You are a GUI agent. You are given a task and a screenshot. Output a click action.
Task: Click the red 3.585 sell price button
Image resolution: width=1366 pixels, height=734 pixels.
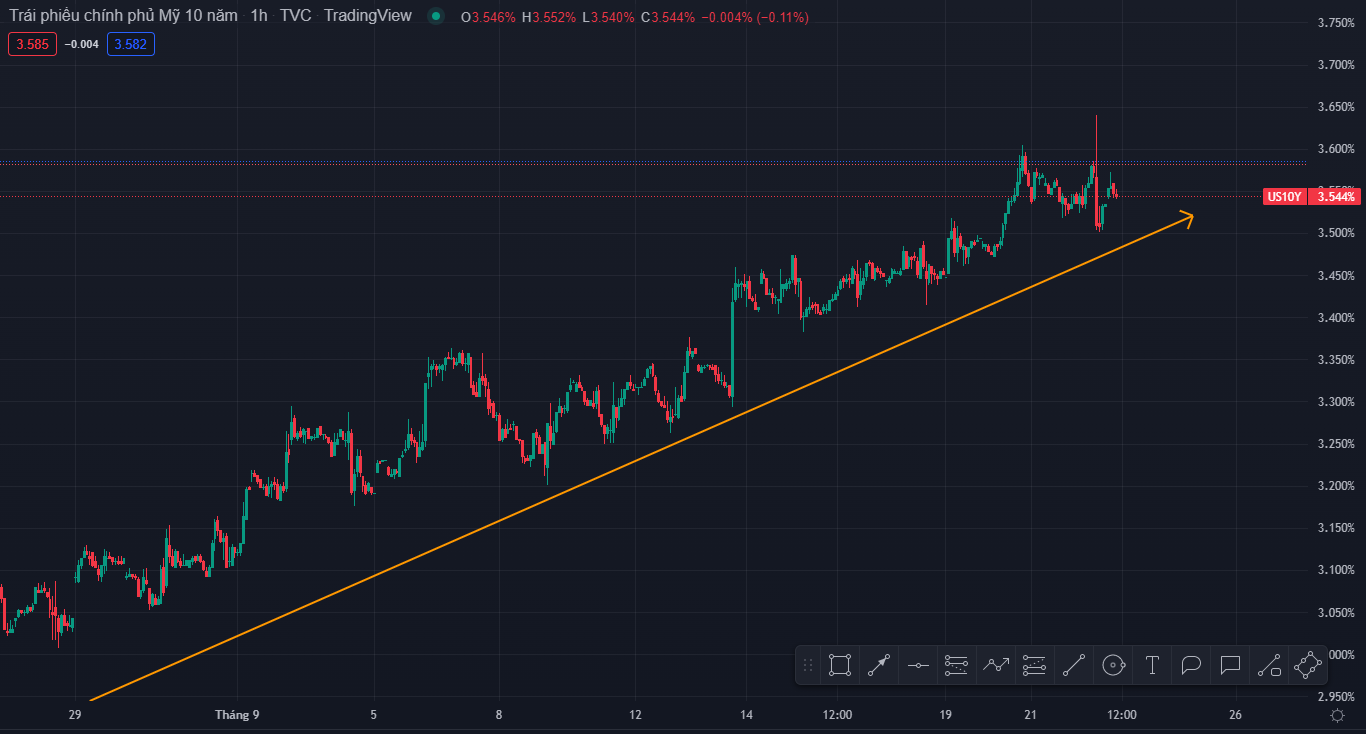coord(33,44)
